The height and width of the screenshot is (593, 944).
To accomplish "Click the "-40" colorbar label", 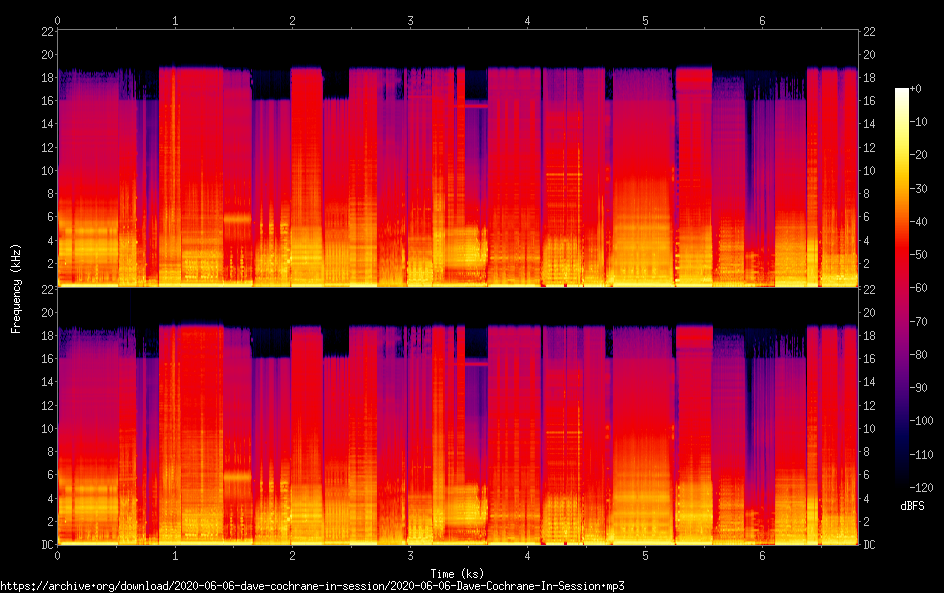I will (x=918, y=222).
